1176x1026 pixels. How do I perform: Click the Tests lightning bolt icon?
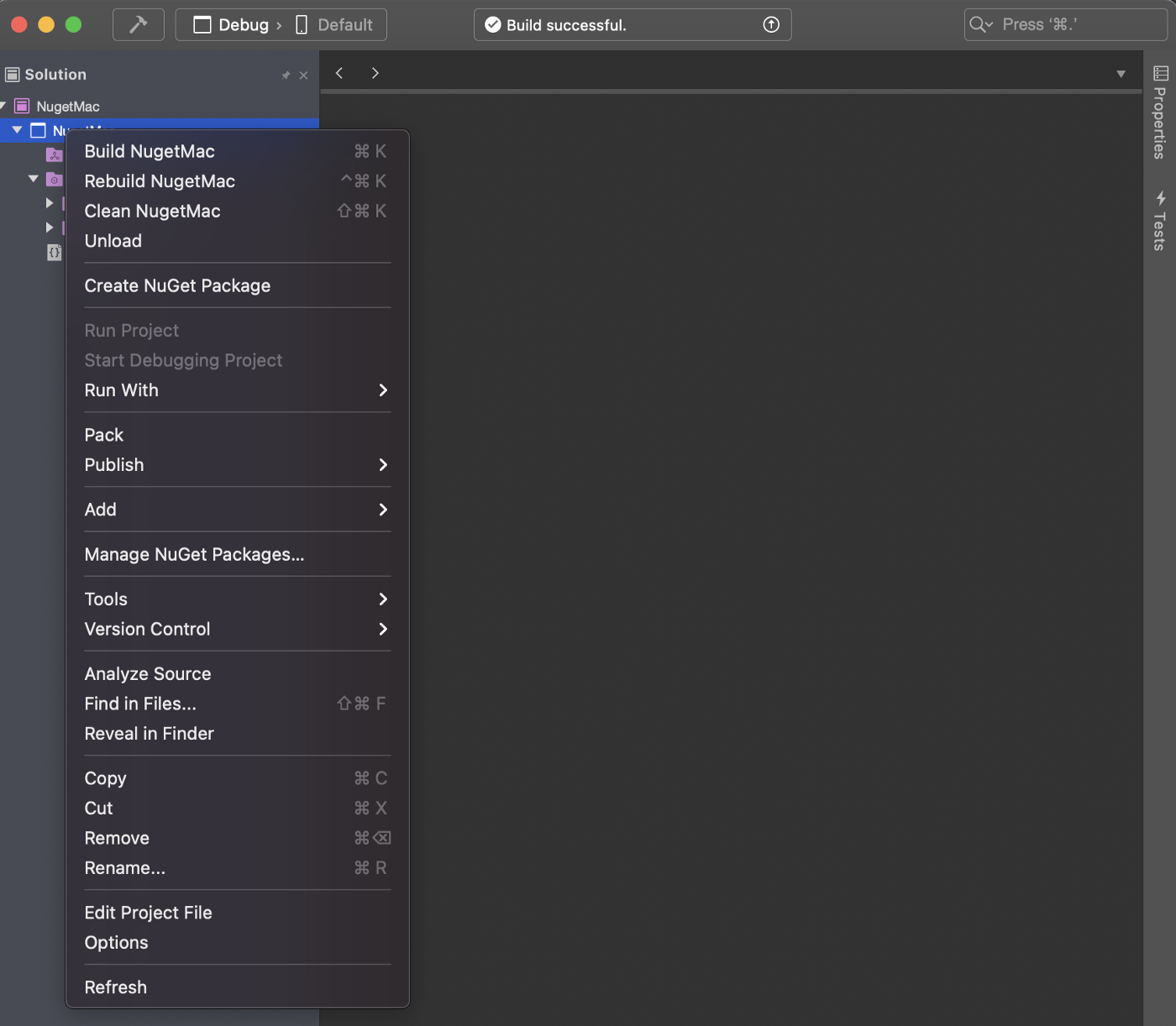coord(1161,198)
